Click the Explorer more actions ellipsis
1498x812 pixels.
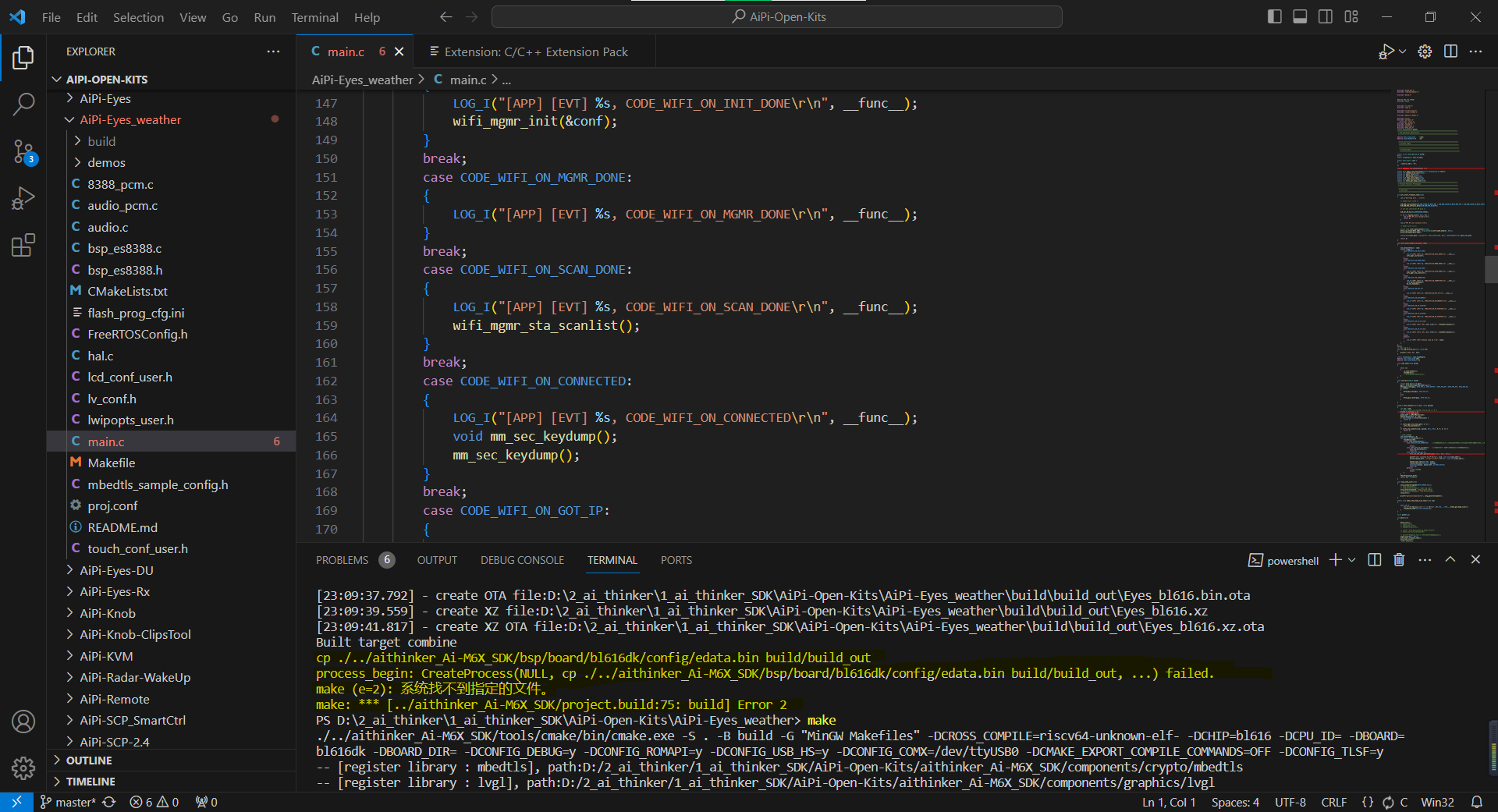coord(273,51)
